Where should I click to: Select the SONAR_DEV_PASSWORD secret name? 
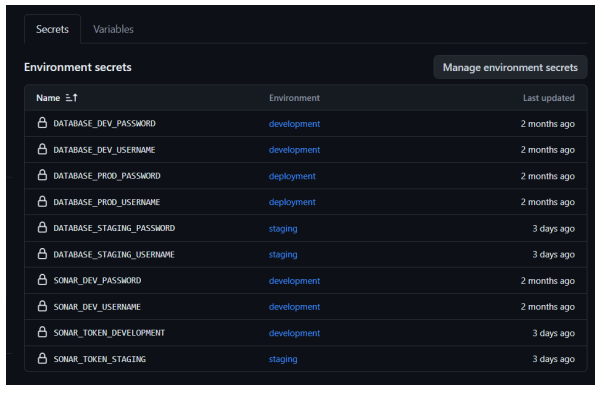point(97,281)
